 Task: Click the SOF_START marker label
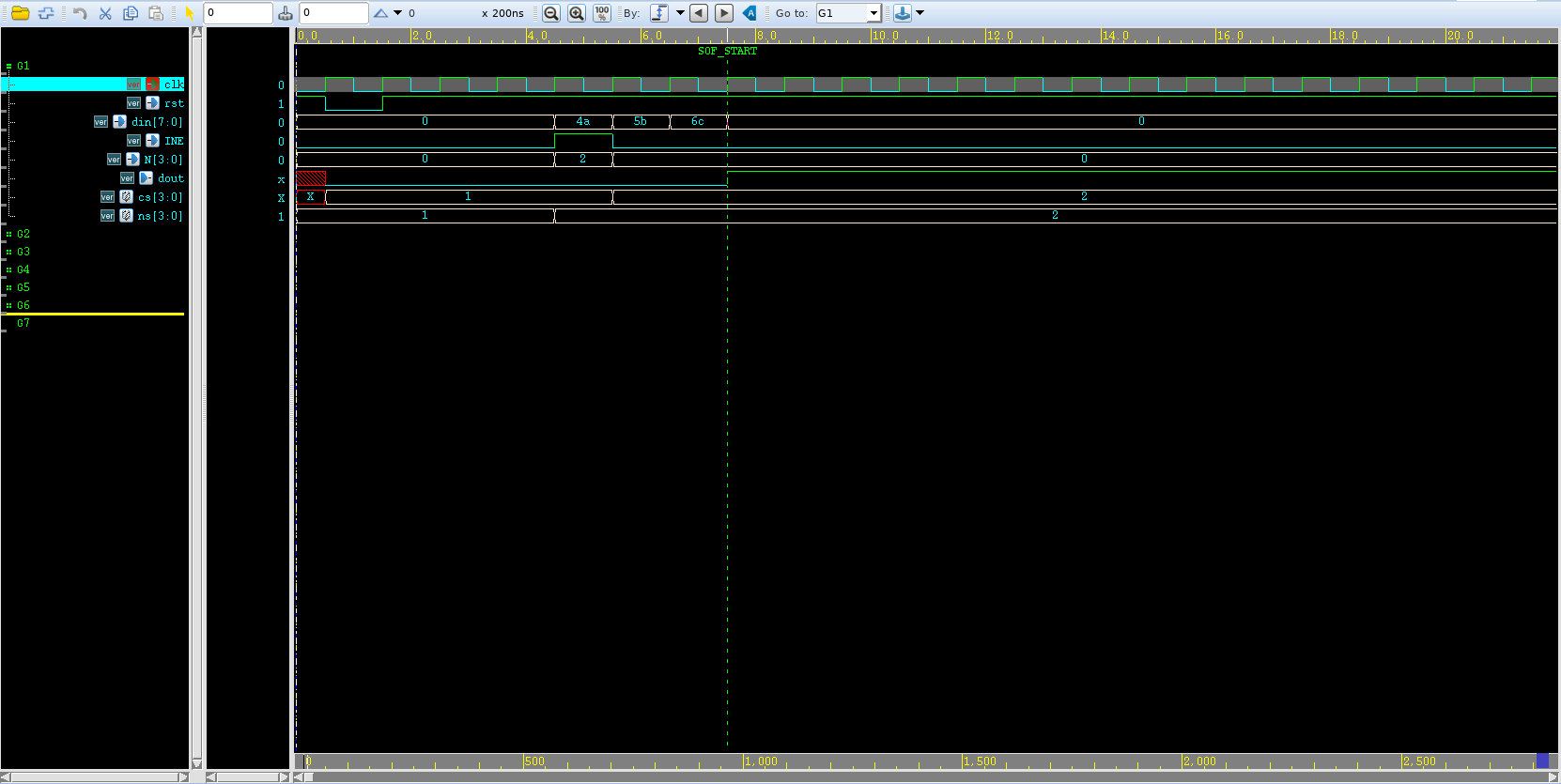pos(727,52)
